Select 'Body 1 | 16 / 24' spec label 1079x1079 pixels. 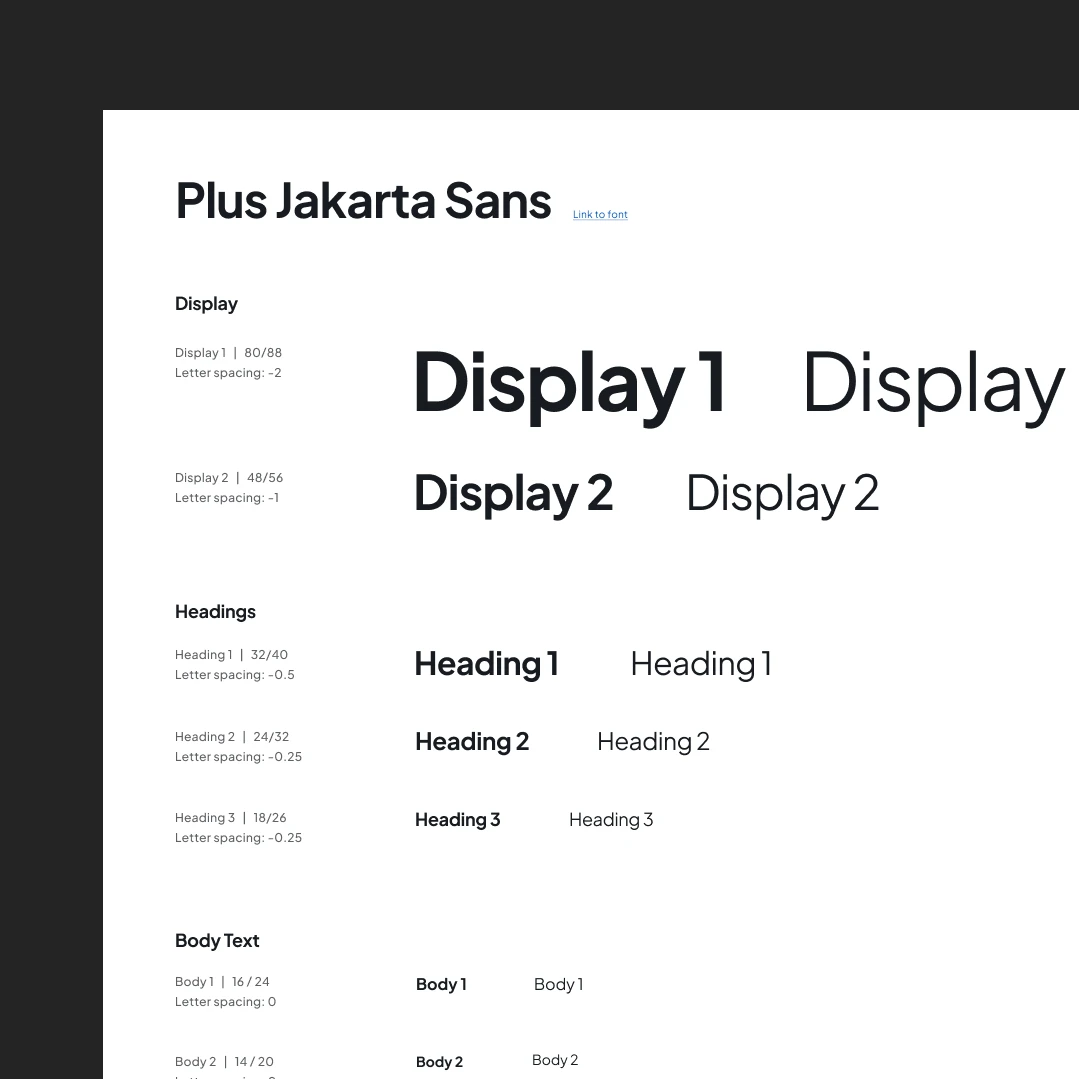pyautogui.click(x=222, y=982)
